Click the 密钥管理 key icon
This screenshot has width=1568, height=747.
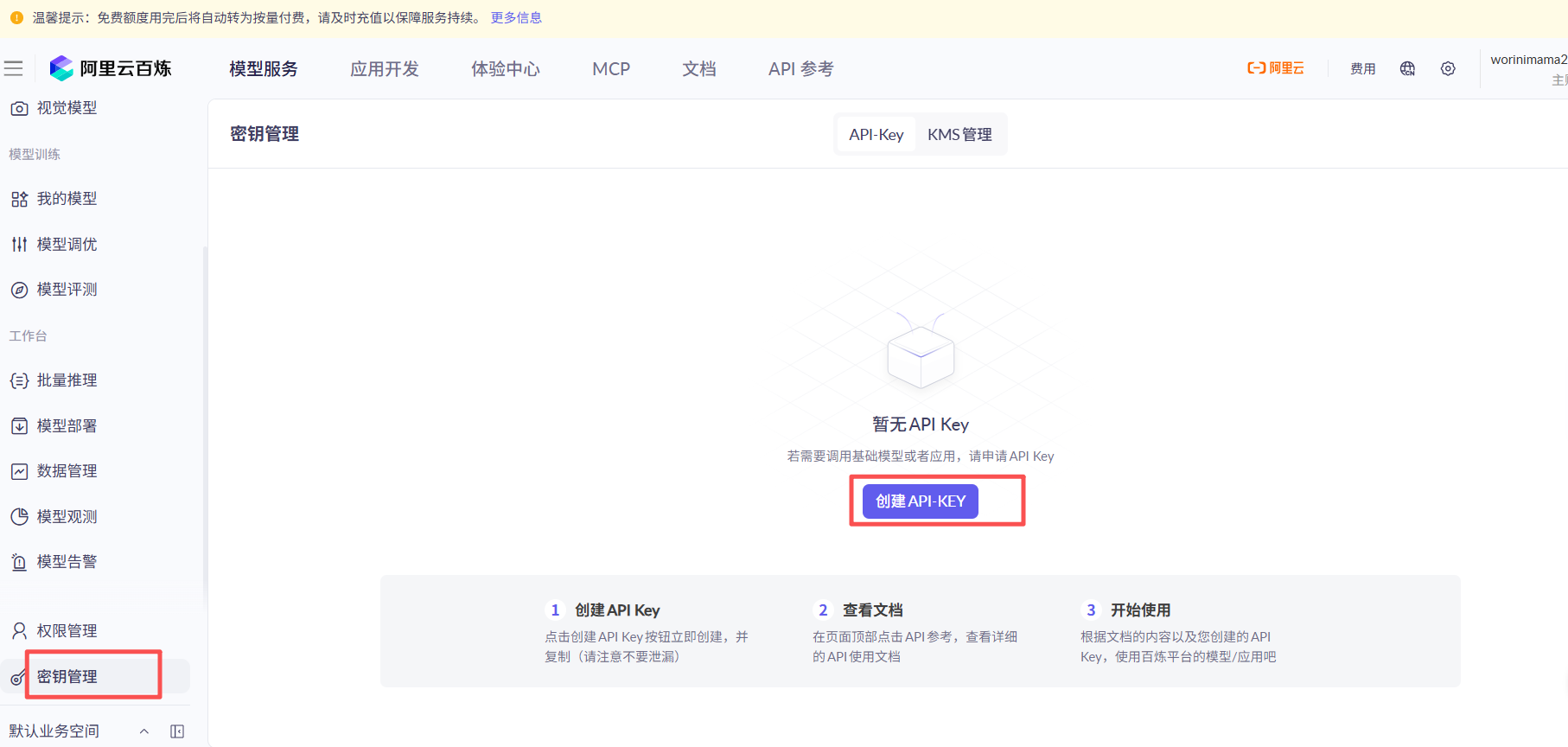(x=17, y=678)
